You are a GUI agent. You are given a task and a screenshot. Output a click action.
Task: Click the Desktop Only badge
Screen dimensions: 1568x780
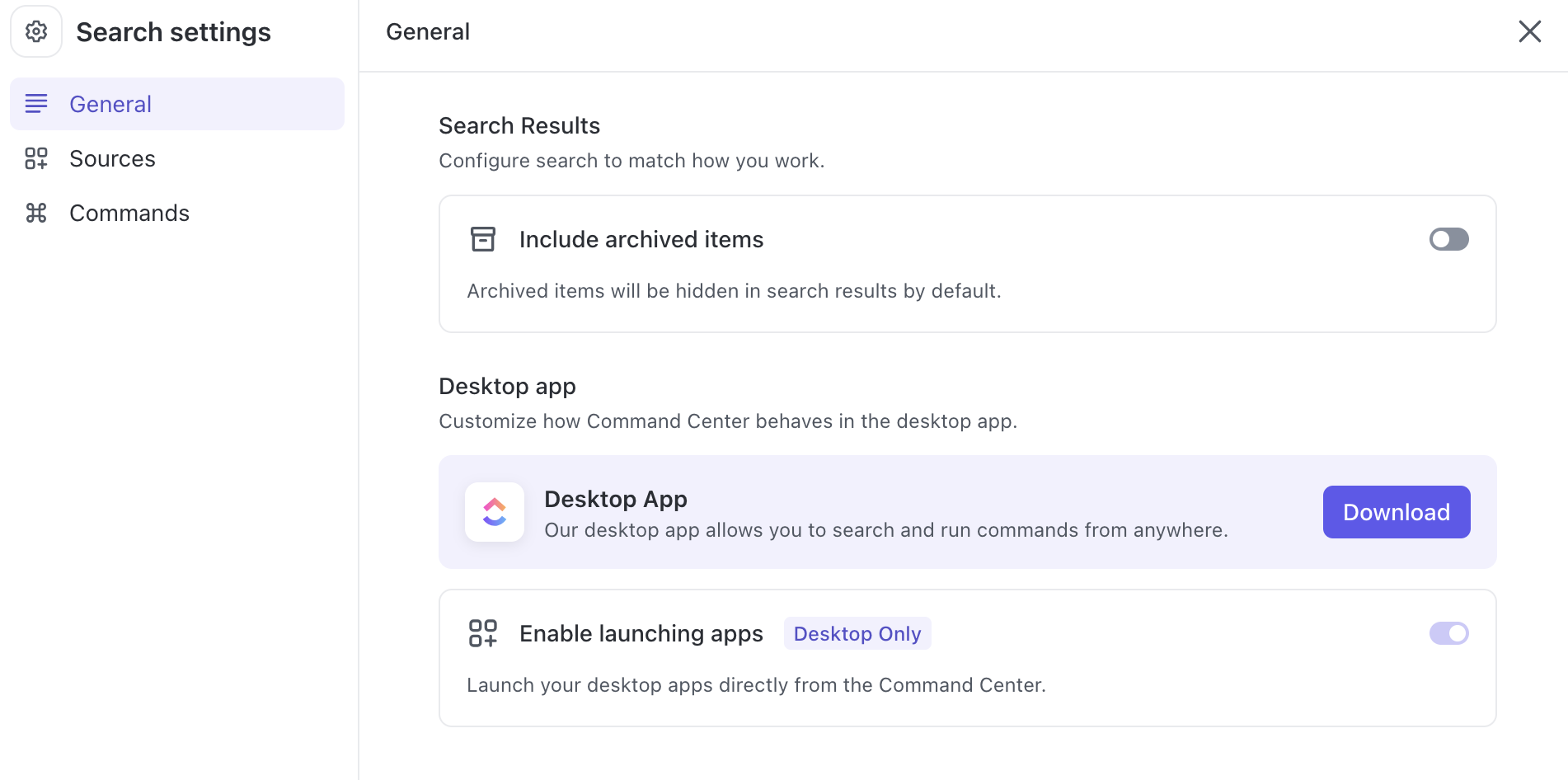click(x=857, y=633)
